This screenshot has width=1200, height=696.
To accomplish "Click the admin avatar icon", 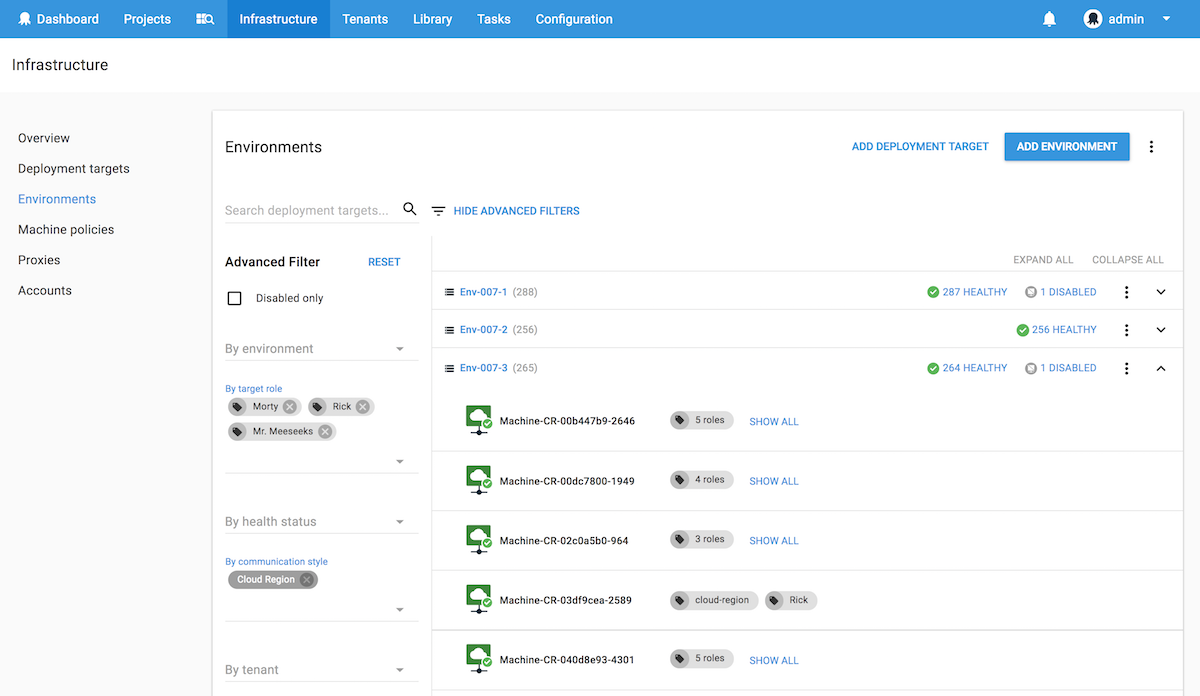I will 1091,18.
